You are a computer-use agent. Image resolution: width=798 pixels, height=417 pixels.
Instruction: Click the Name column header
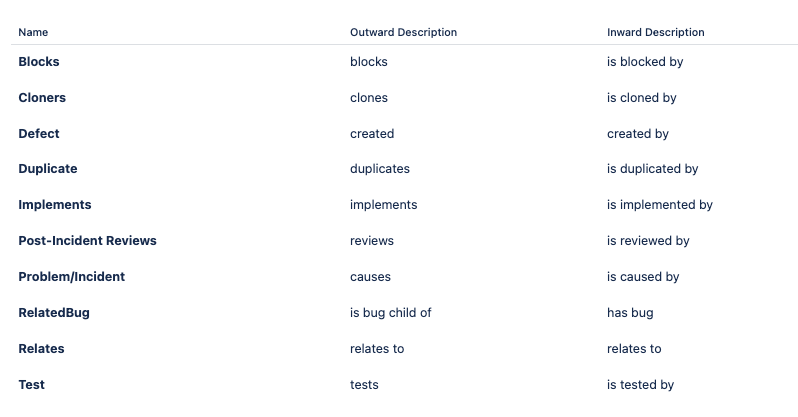(x=33, y=32)
